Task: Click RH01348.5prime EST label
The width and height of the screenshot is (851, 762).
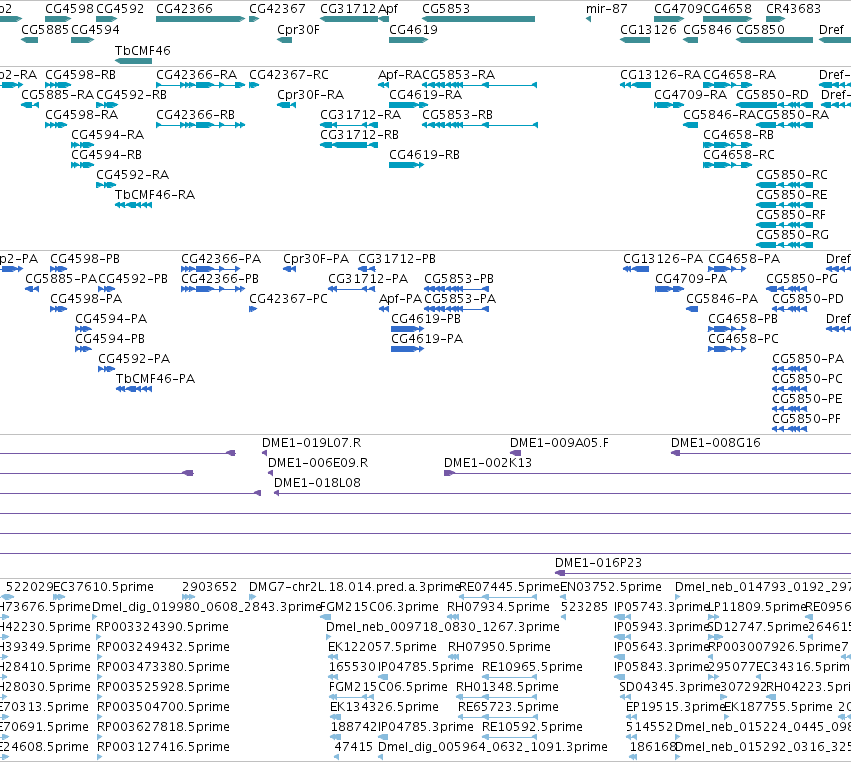Action: click(507, 687)
